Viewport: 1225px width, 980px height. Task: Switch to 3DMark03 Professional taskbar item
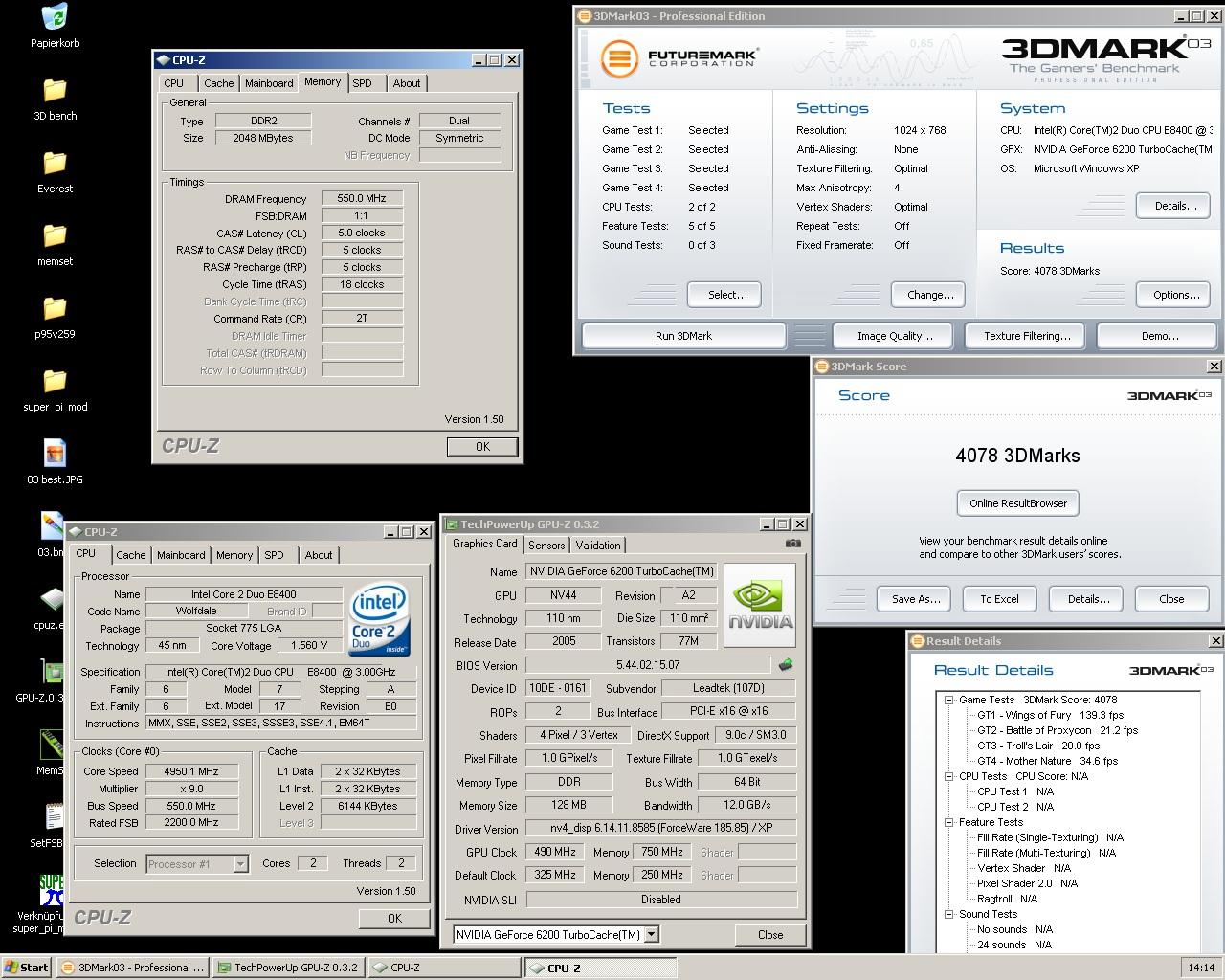pyautogui.click(x=132, y=968)
